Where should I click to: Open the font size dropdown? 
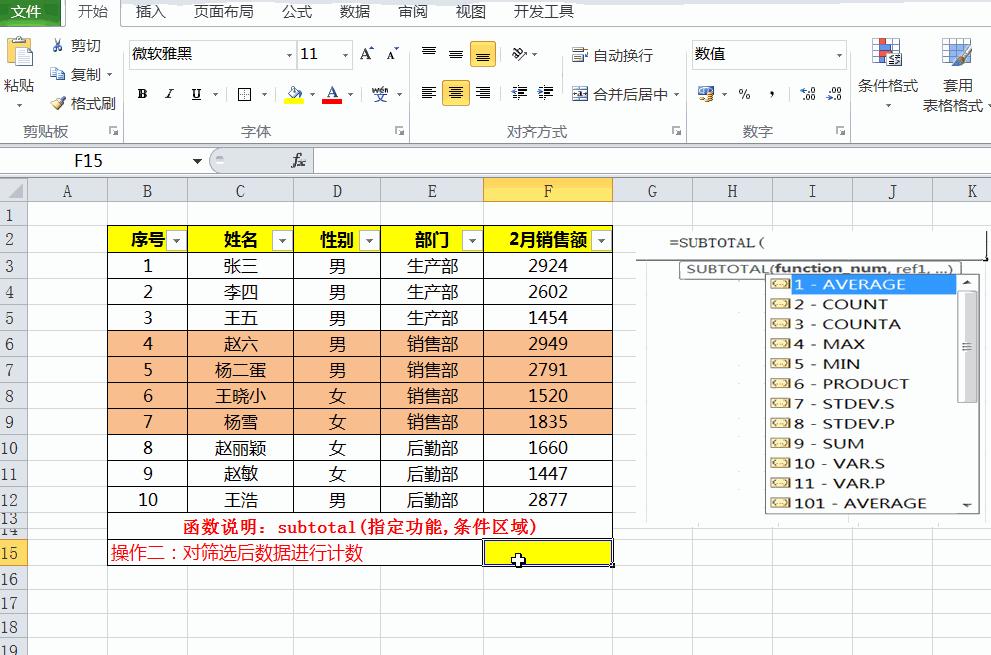(345, 54)
